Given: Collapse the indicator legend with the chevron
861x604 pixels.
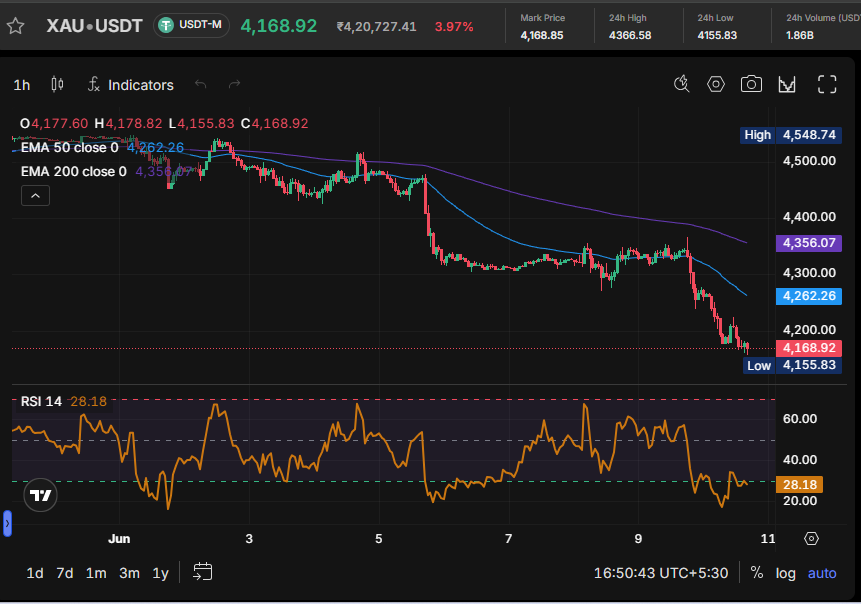Looking at the screenshot, I should tap(35, 195).
